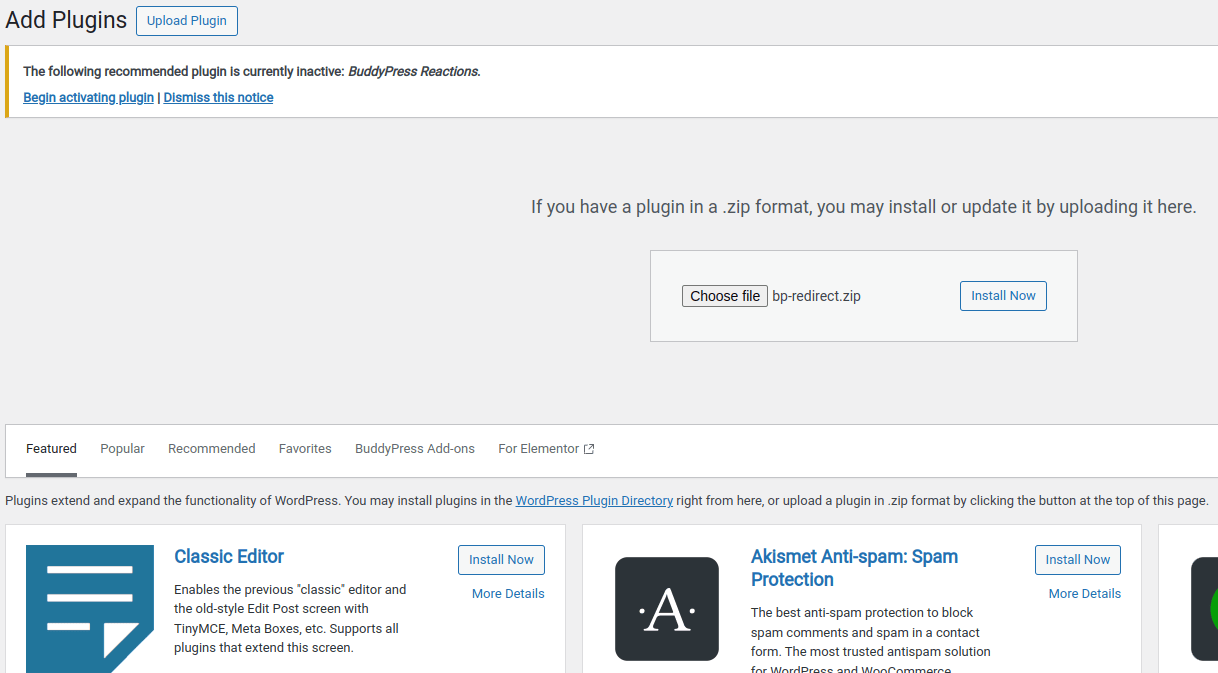Click the Akismet Anti-spam plugin icon

(x=666, y=608)
